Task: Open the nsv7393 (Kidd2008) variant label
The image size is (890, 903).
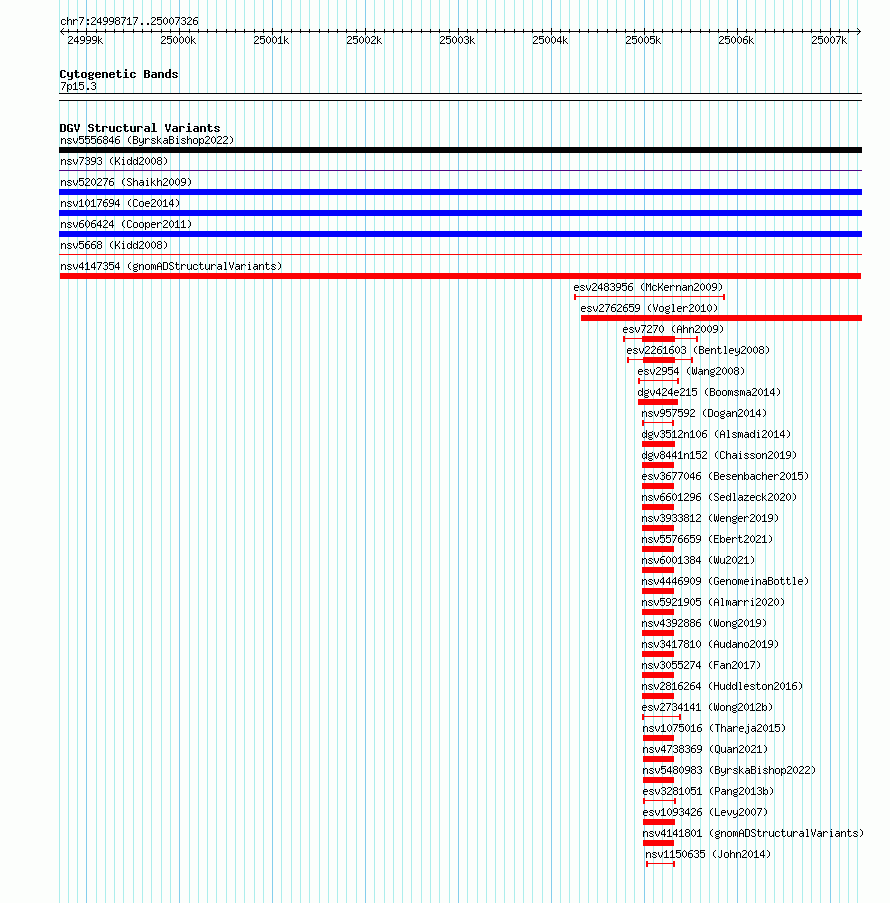Action: pos(114,161)
